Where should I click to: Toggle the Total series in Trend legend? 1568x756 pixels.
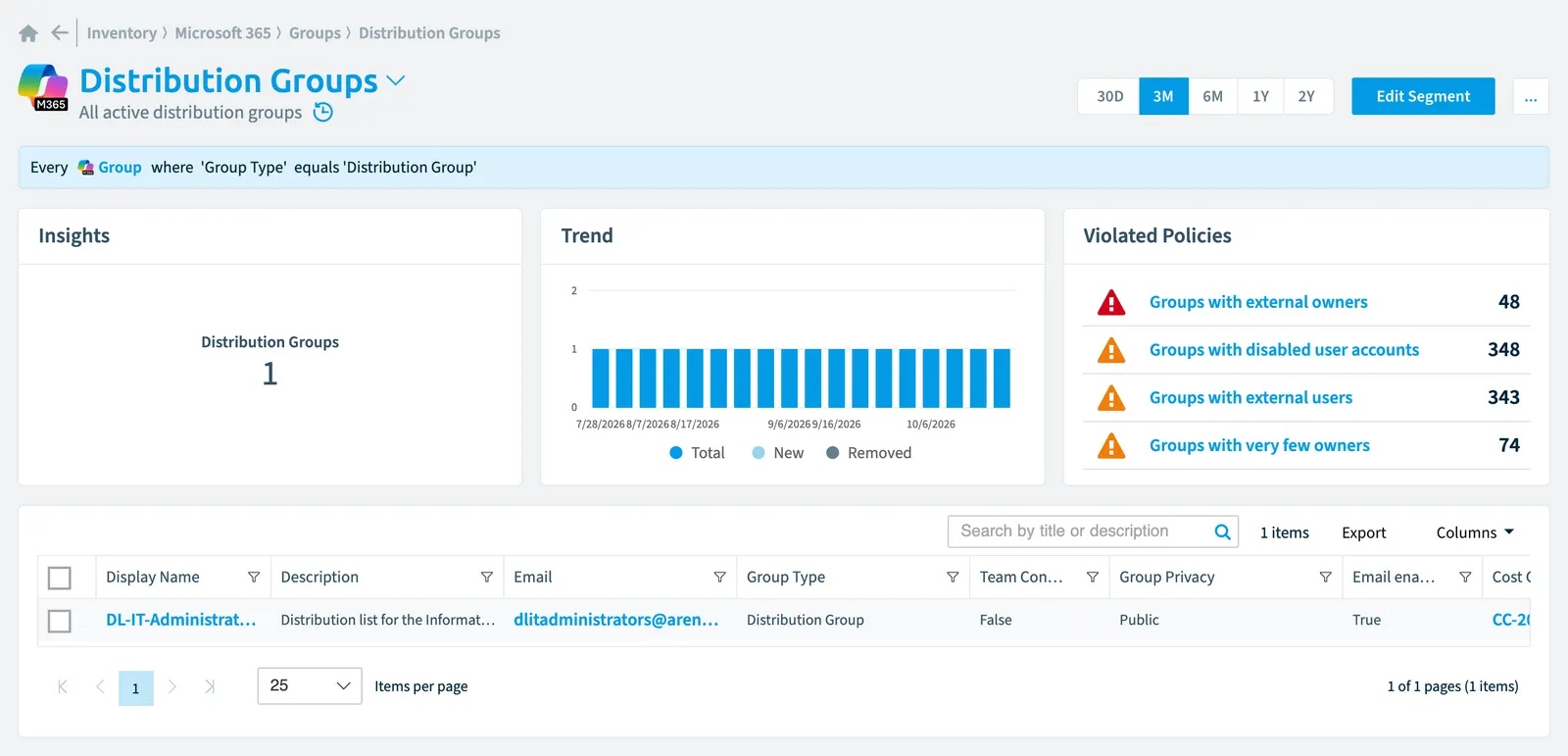pyautogui.click(x=697, y=453)
